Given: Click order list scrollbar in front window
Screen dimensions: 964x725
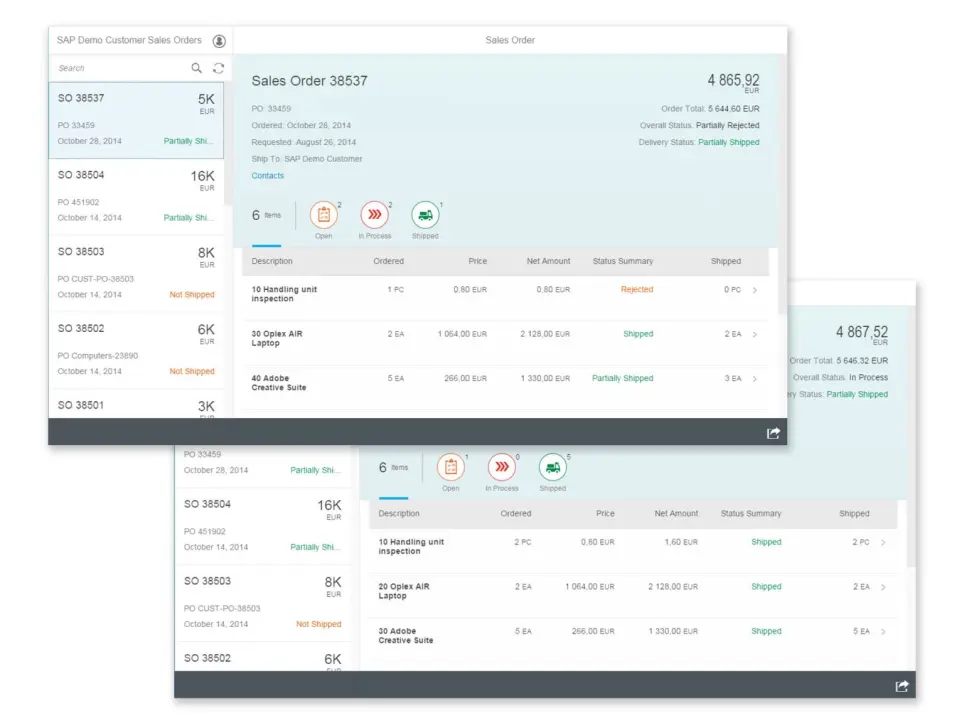Looking at the screenshot, I should 227,143.
